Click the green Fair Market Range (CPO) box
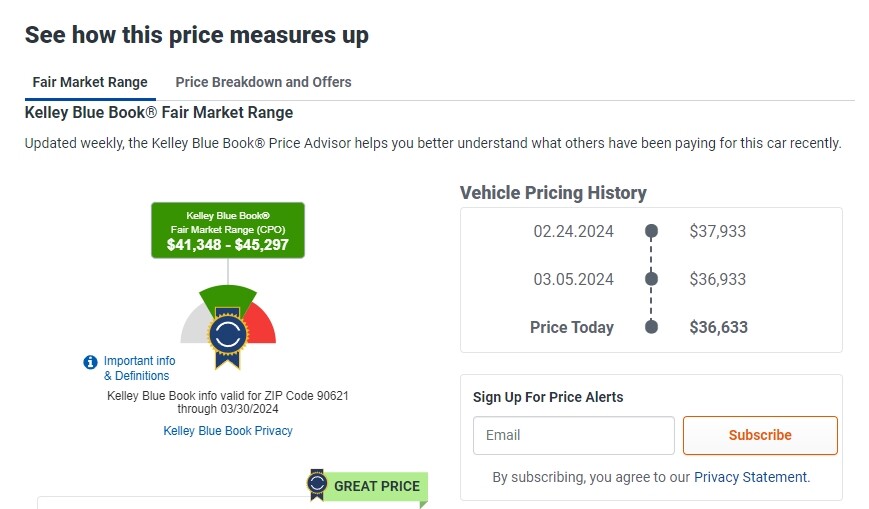Image resolution: width=869 pixels, height=509 pixels. (228, 230)
